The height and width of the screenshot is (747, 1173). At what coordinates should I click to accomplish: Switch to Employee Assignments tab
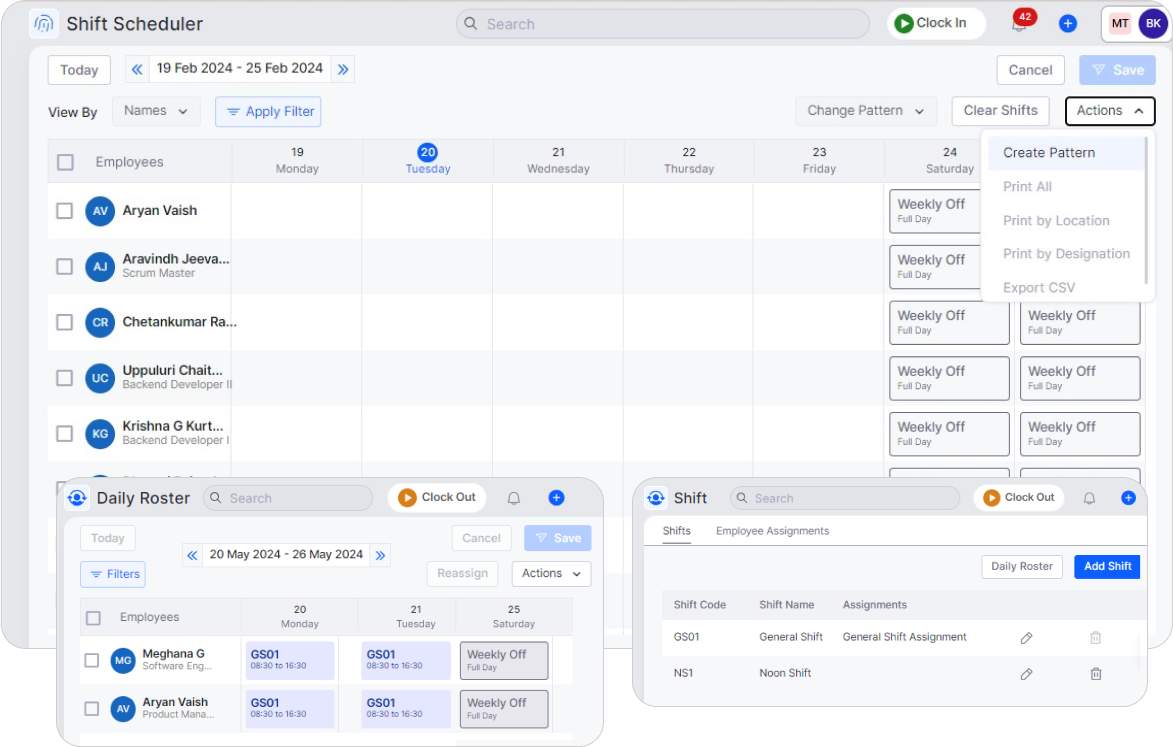(x=772, y=531)
